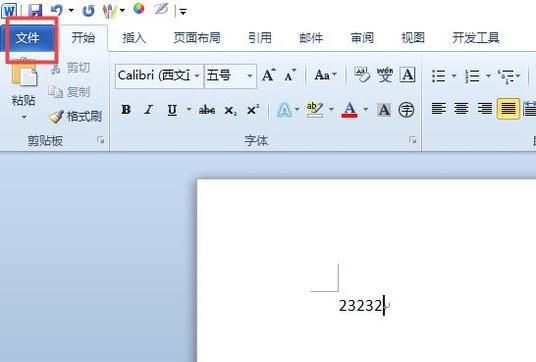
Task: Open the 页面布局 tab
Action: pyautogui.click(x=197, y=38)
